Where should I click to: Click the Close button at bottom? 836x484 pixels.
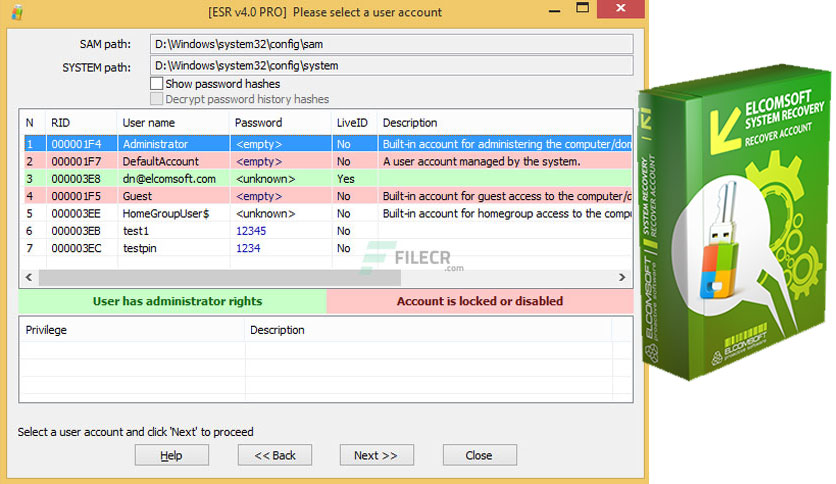[x=479, y=455]
